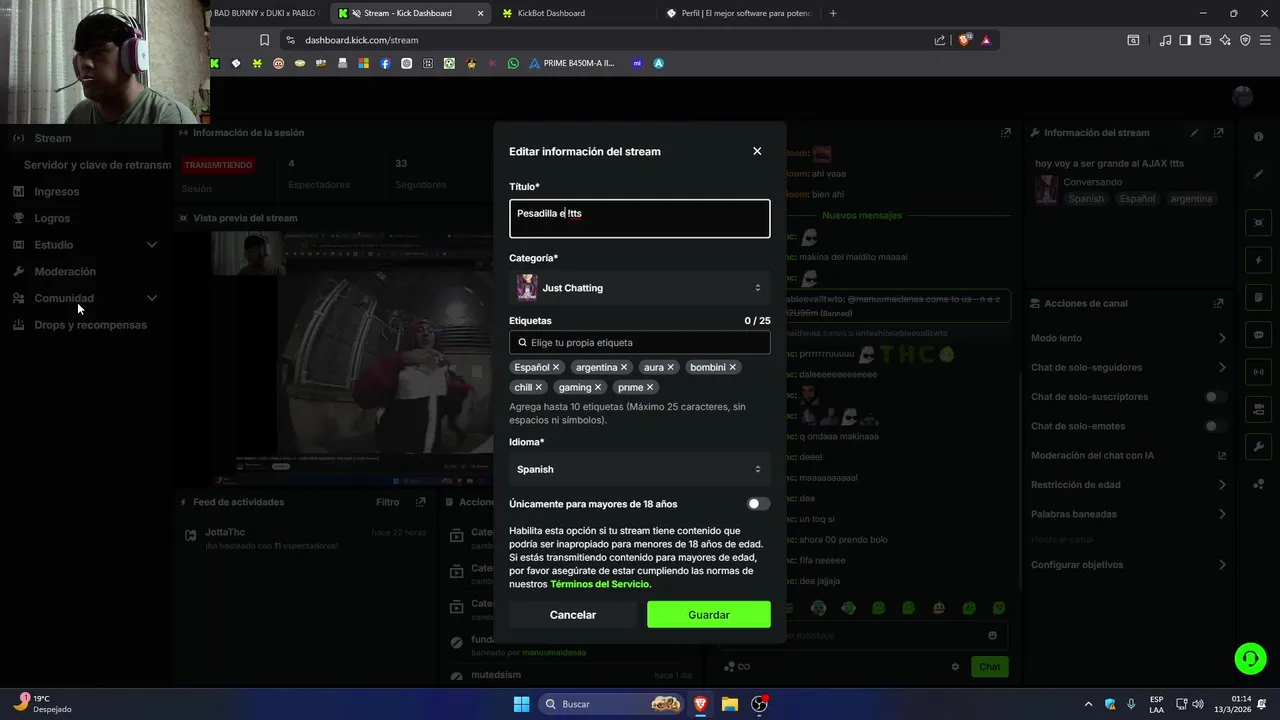This screenshot has height=720, width=1280.
Task: Click the Título text field
Action: coord(640,218)
